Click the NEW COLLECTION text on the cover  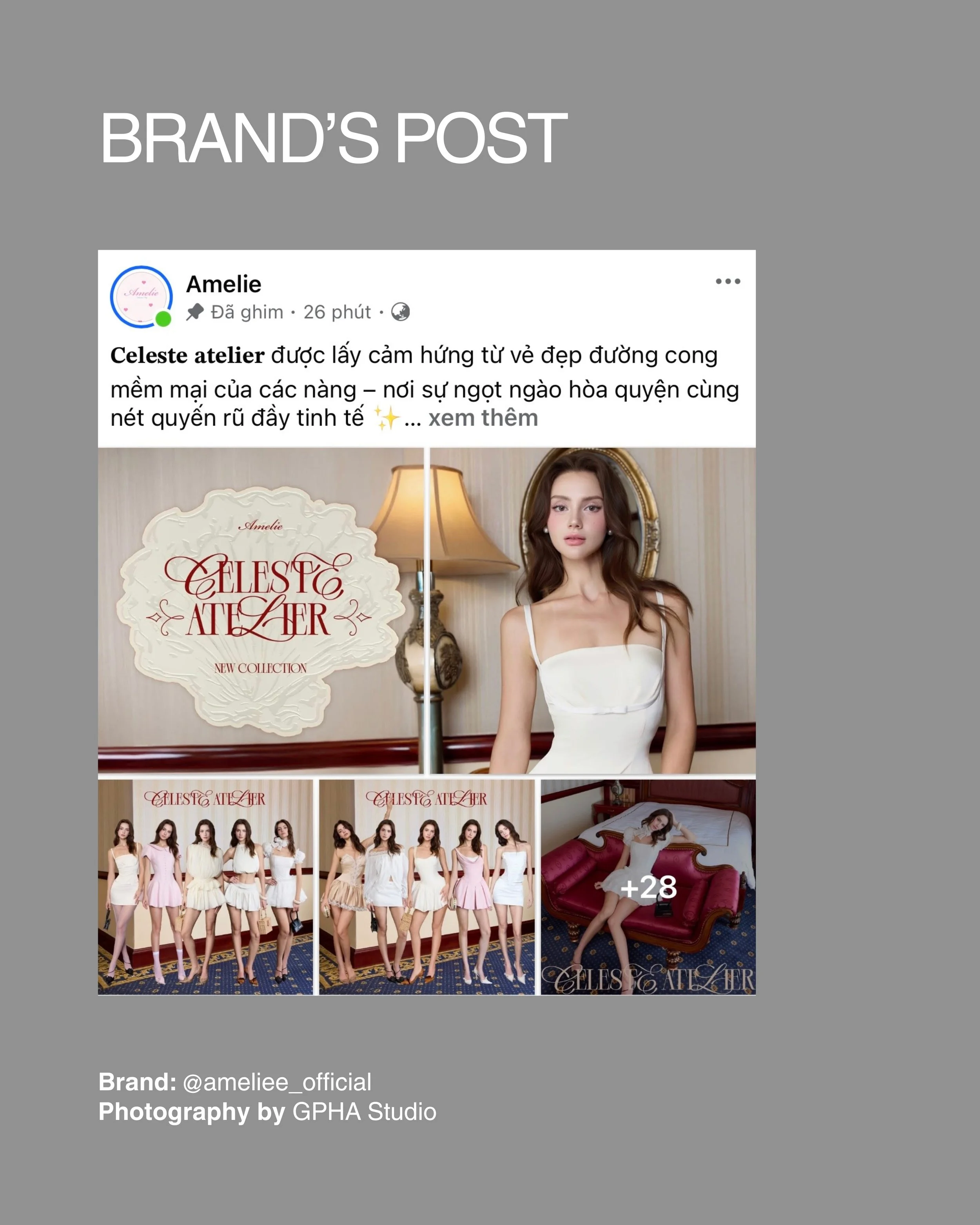coord(261,668)
